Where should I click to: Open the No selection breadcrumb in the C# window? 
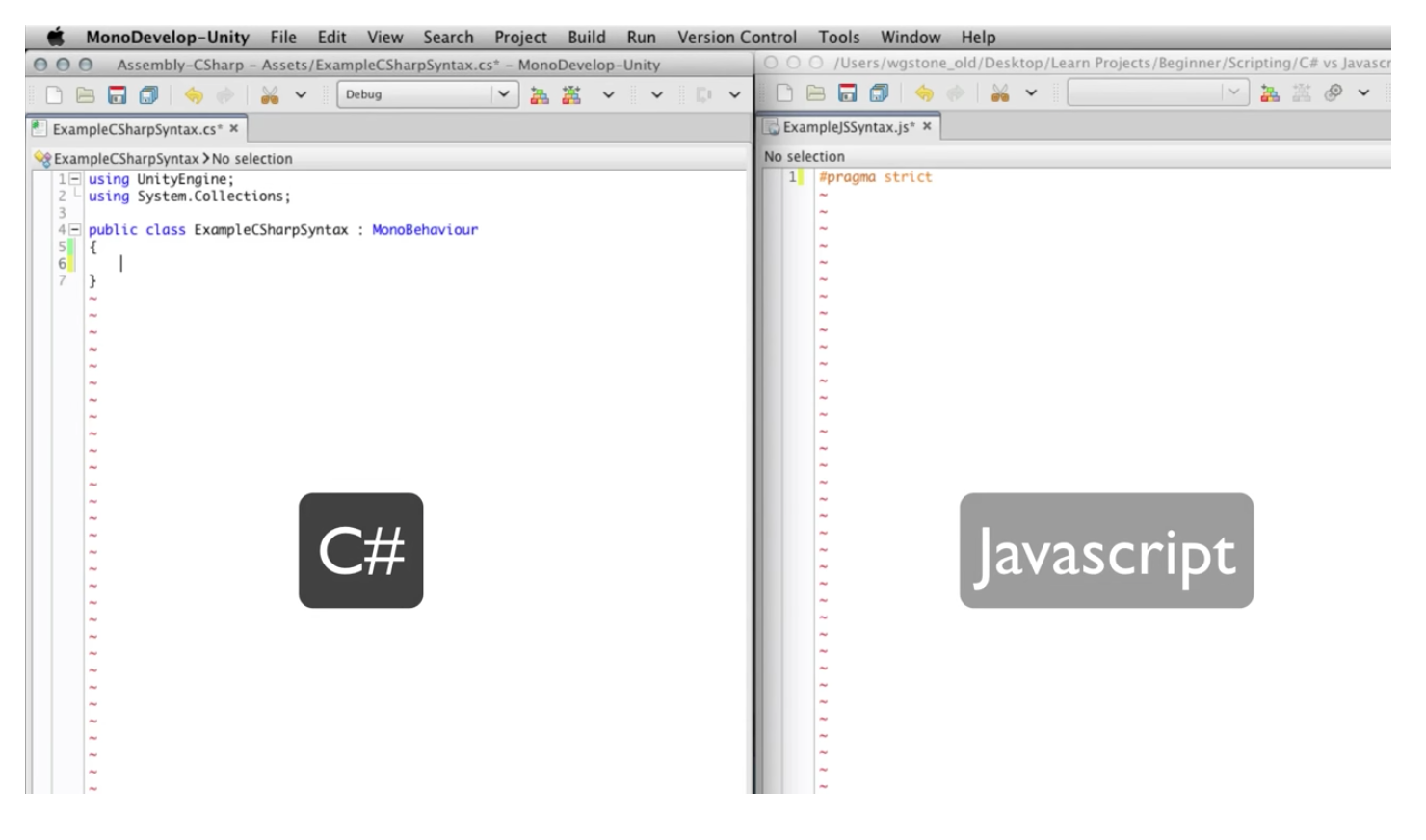[251, 158]
